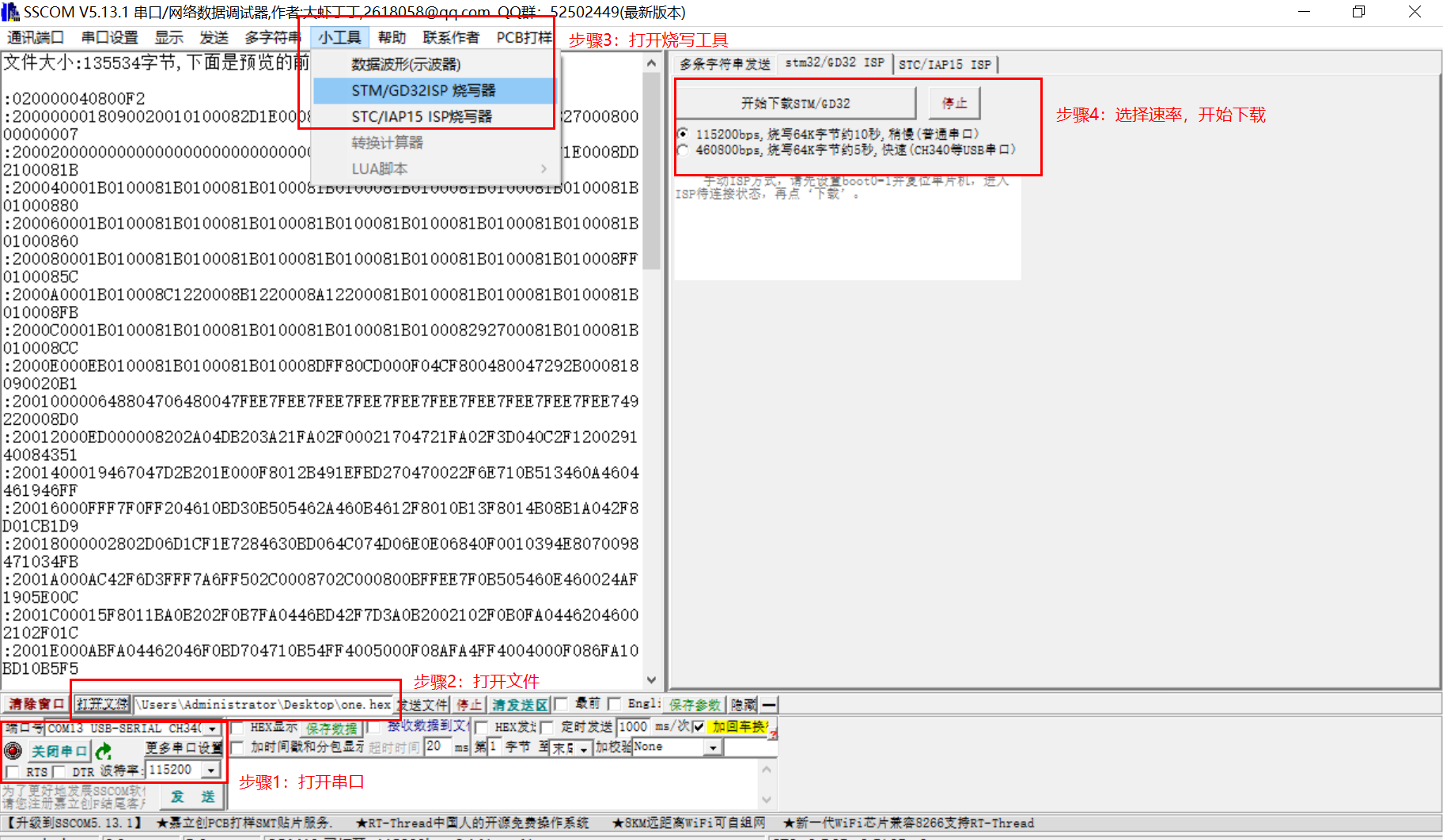The image size is (1443, 840).
Task: Click the 定时发送 1000 ms interval field
Action: 633,726
